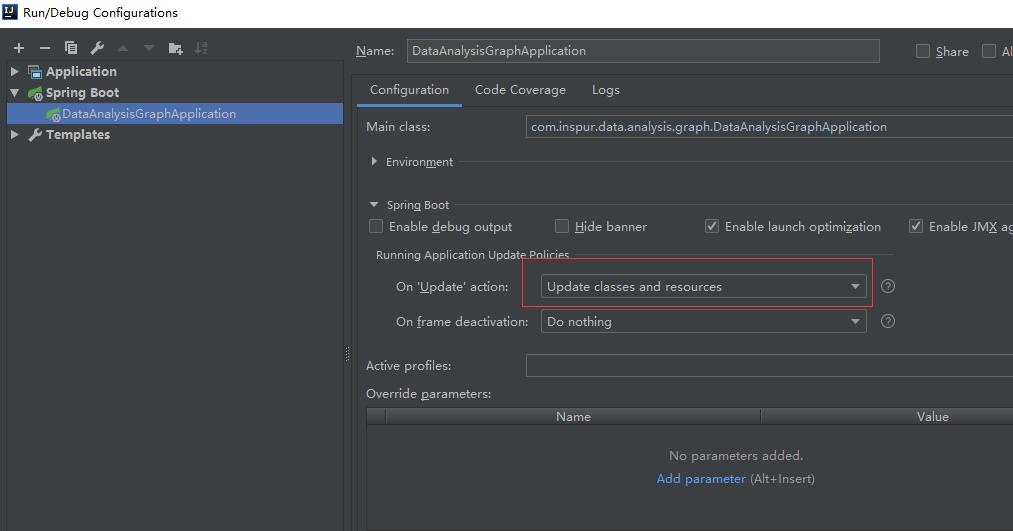This screenshot has height=531, width=1013.
Task: Focus the Main class field
Action: pos(769,127)
